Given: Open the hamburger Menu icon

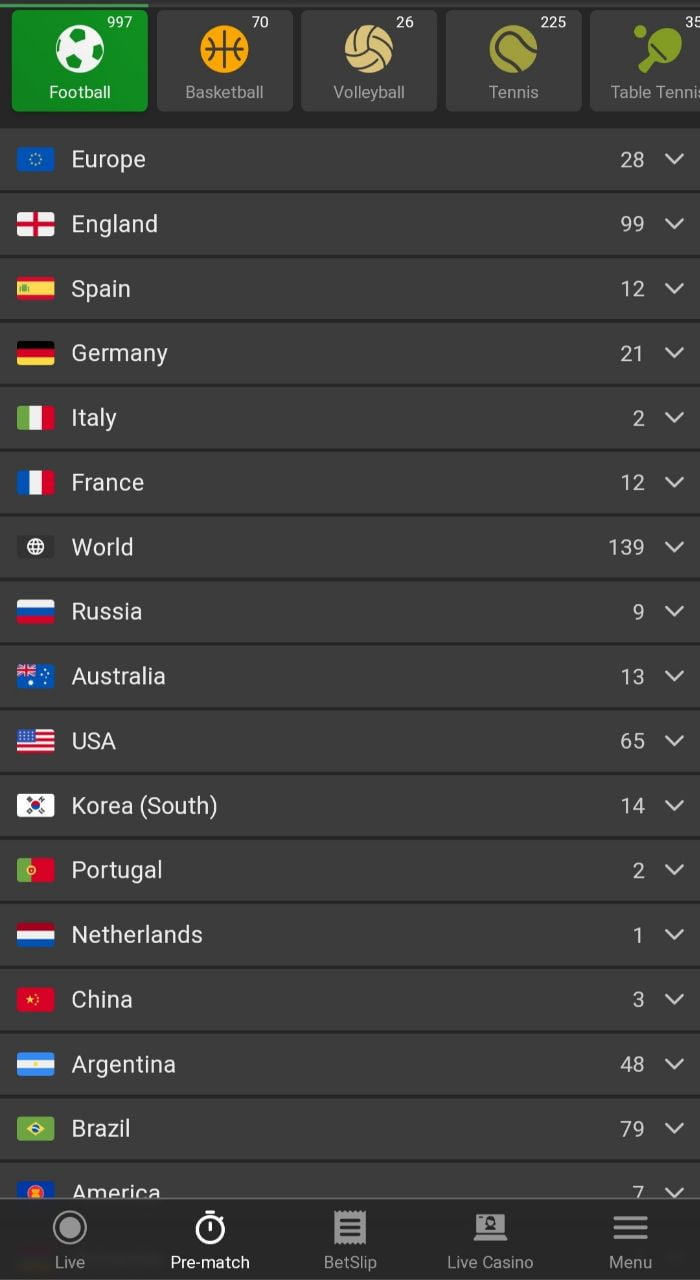Looking at the screenshot, I should pos(630,1227).
